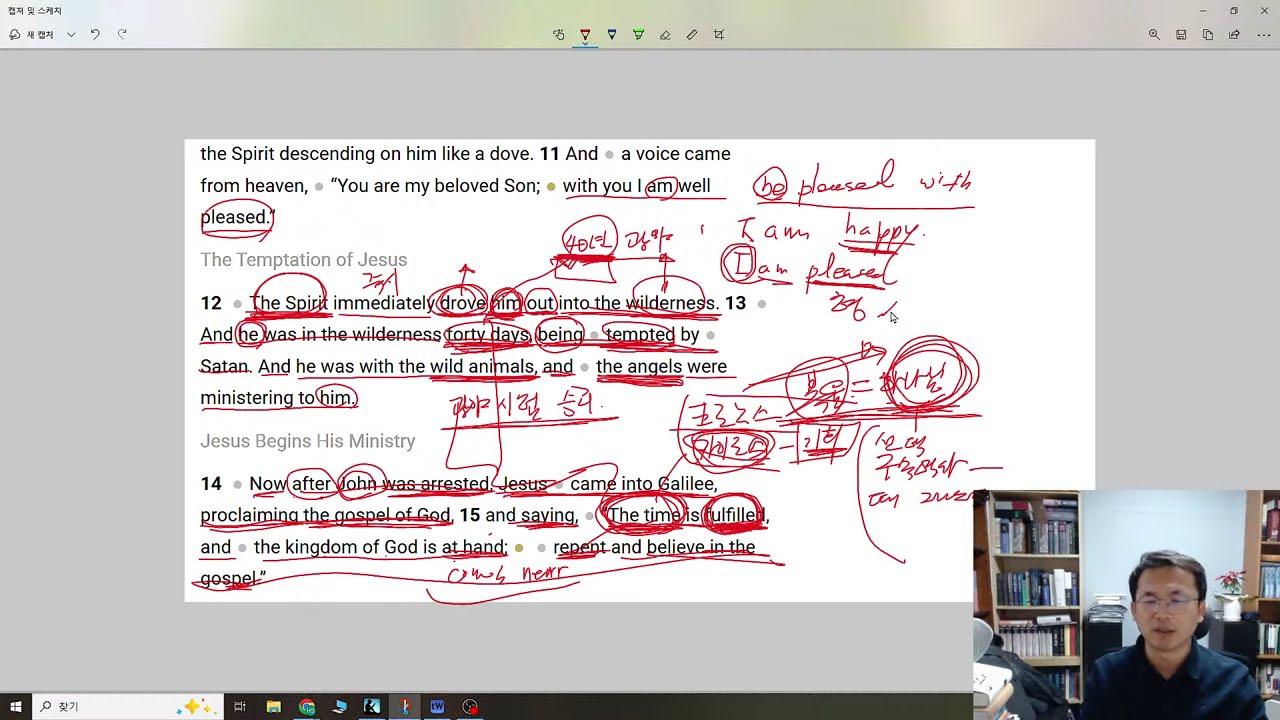Click verse number 12 in the passage
Viewport: 1280px width, 720px height.
pyautogui.click(x=211, y=303)
